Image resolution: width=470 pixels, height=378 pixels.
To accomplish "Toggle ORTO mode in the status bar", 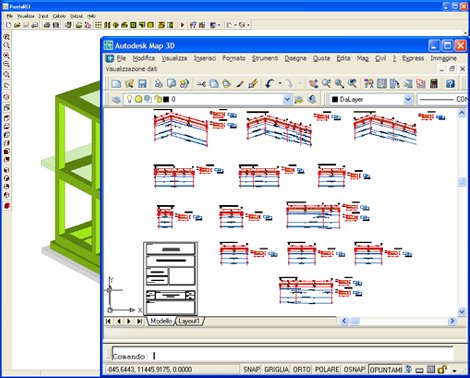I will pyautogui.click(x=301, y=369).
